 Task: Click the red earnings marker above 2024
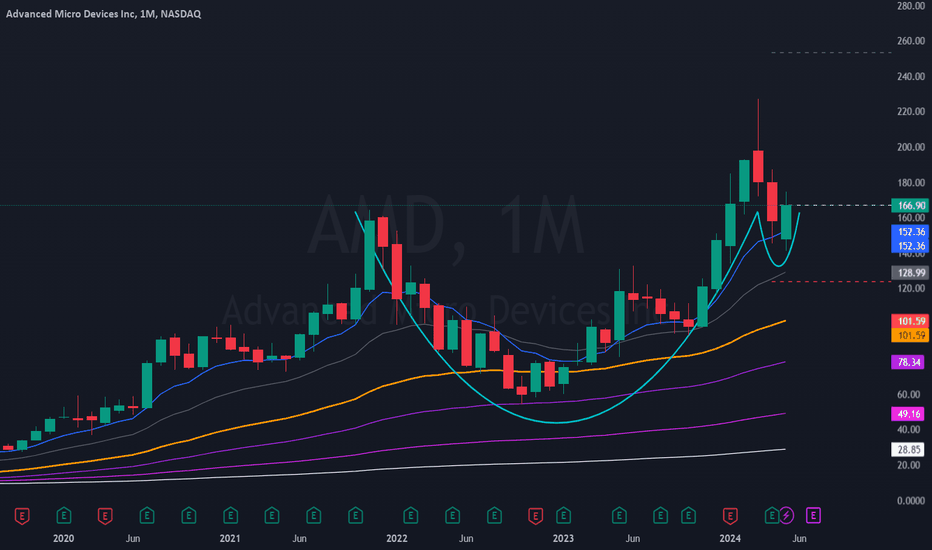[x=730, y=516]
